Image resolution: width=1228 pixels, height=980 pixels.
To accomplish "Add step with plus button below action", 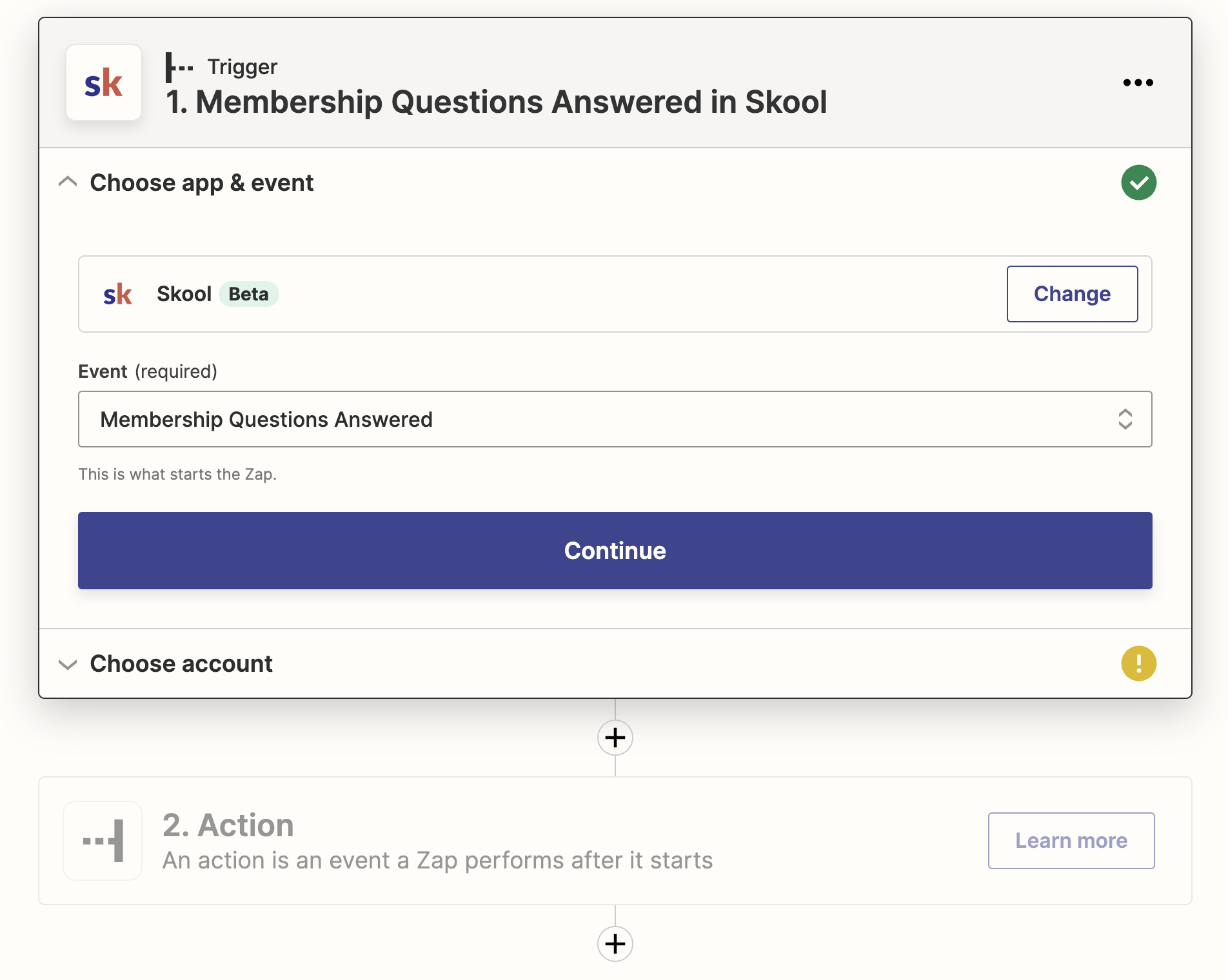I will point(615,944).
